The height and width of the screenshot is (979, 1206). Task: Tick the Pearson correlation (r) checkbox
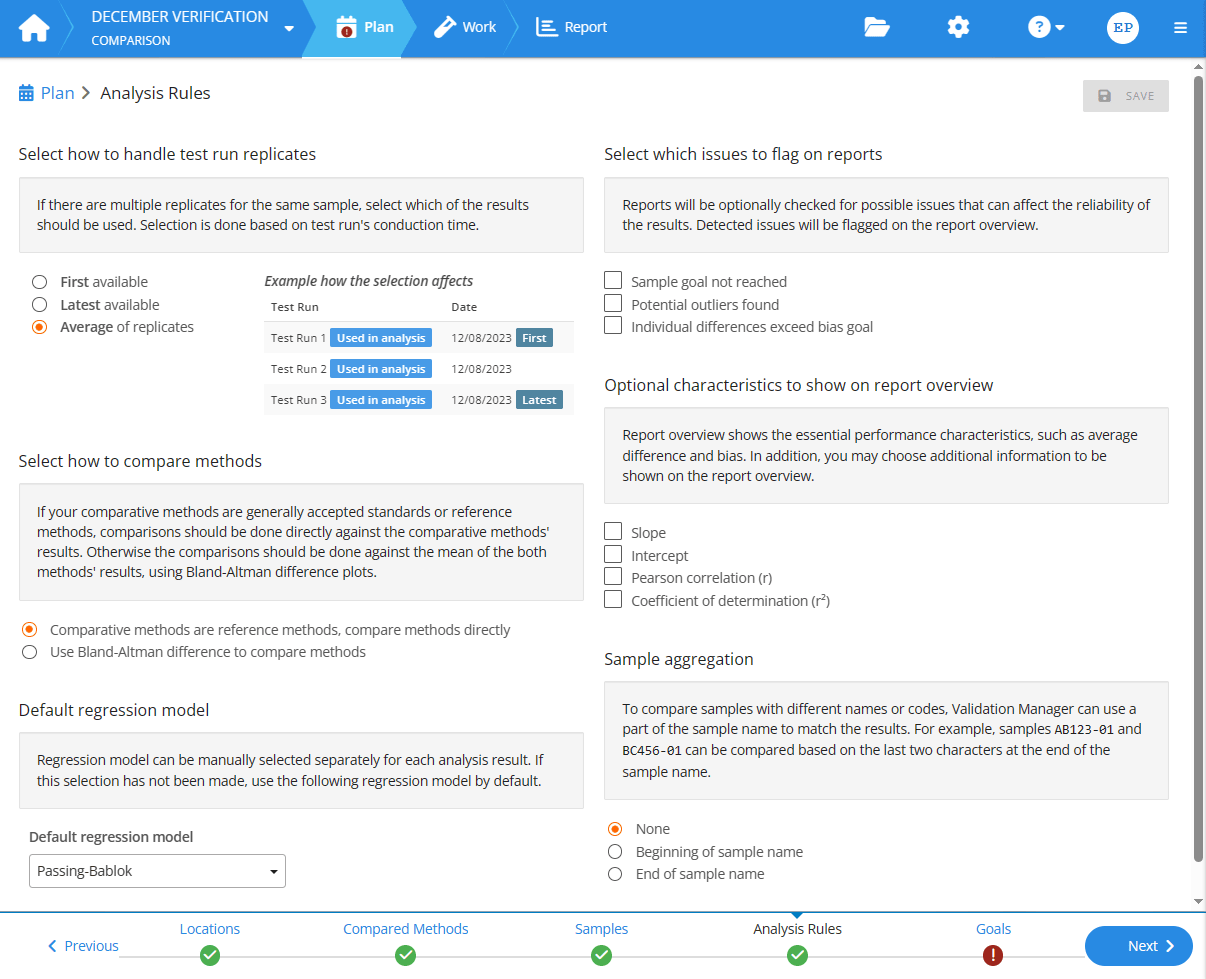613,577
